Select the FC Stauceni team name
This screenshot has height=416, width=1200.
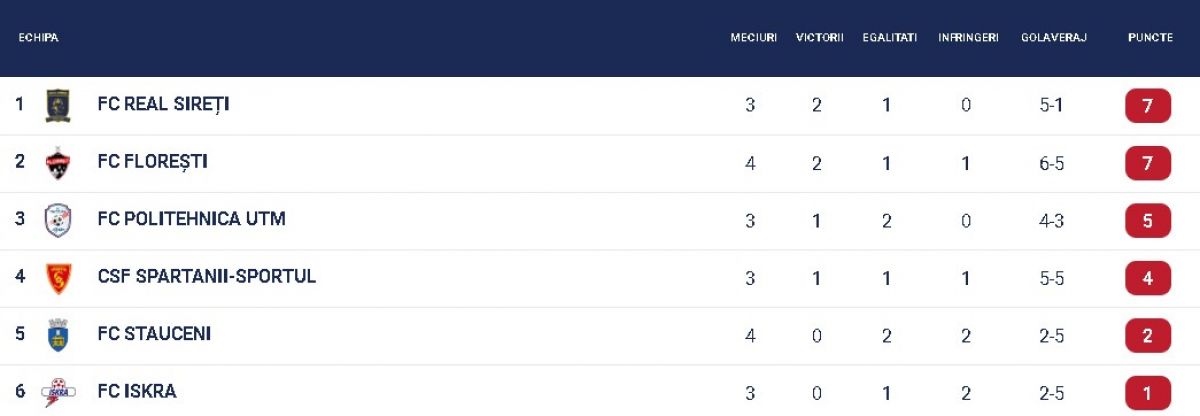pos(154,334)
